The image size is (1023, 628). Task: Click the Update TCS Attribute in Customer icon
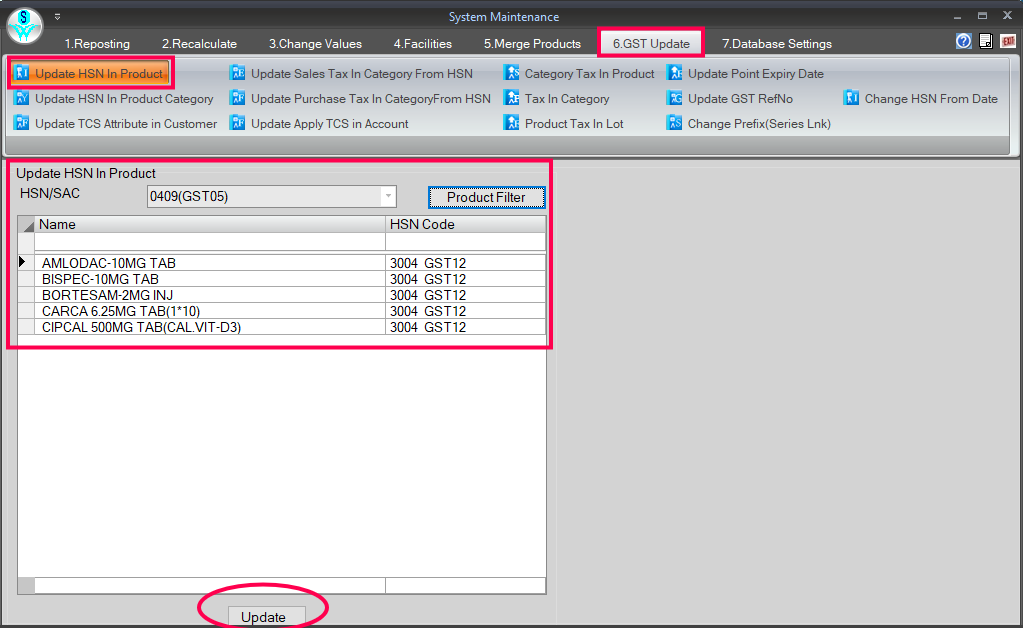pyautogui.click(x=22, y=124)
